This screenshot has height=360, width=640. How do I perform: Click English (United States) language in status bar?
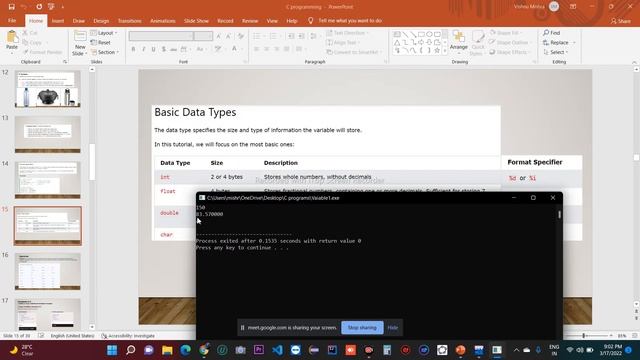pyautogui.click(x=72, y=336)
